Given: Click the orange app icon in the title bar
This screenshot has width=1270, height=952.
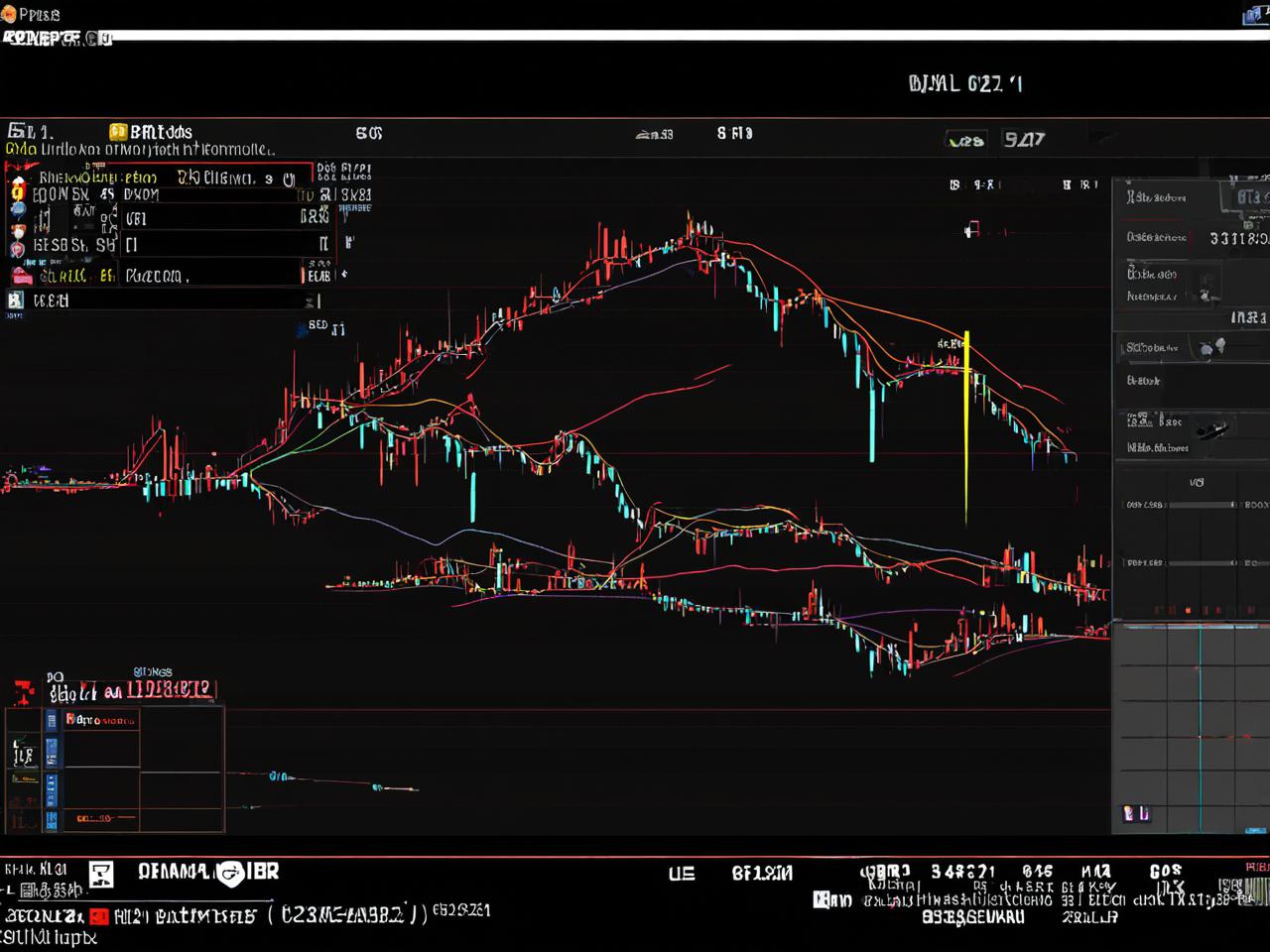Looking at the screenshot, I should click(x=8, y=14).
